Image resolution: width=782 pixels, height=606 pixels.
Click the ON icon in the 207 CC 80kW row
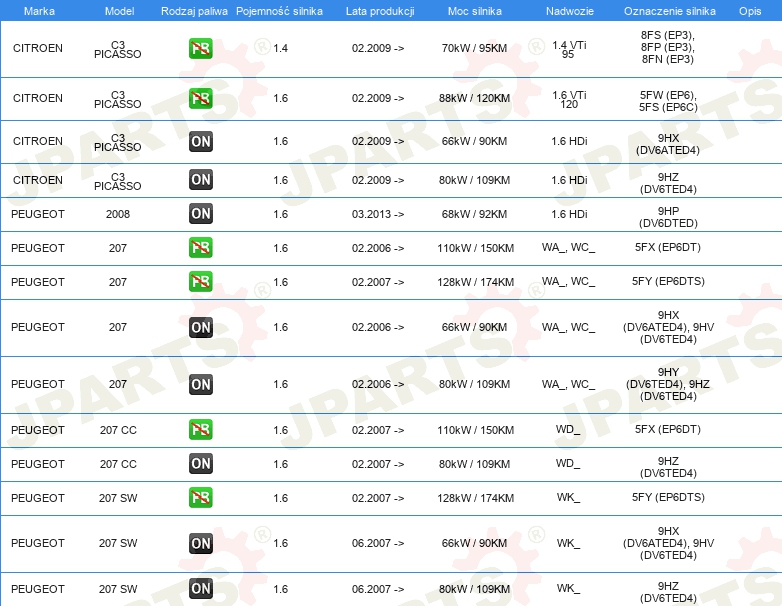tap(200, 463)
